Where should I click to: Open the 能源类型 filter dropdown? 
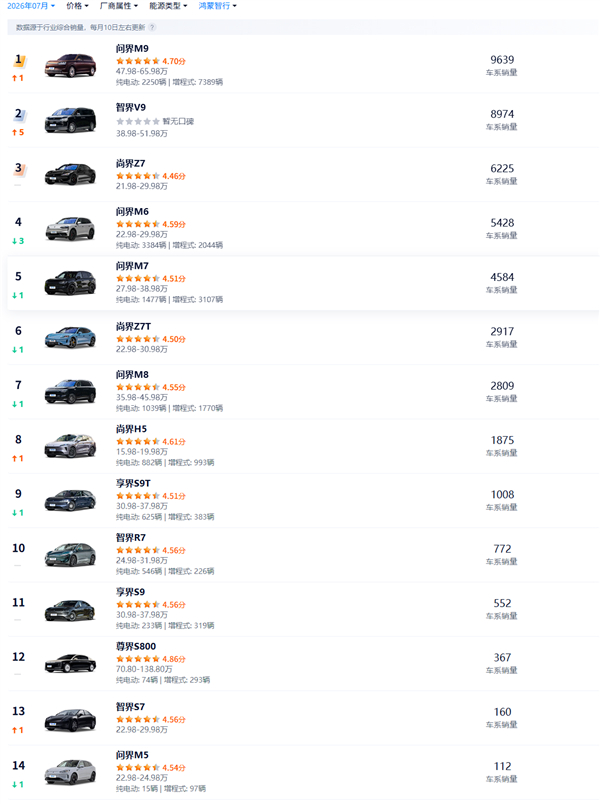click(x=168, y=6)
